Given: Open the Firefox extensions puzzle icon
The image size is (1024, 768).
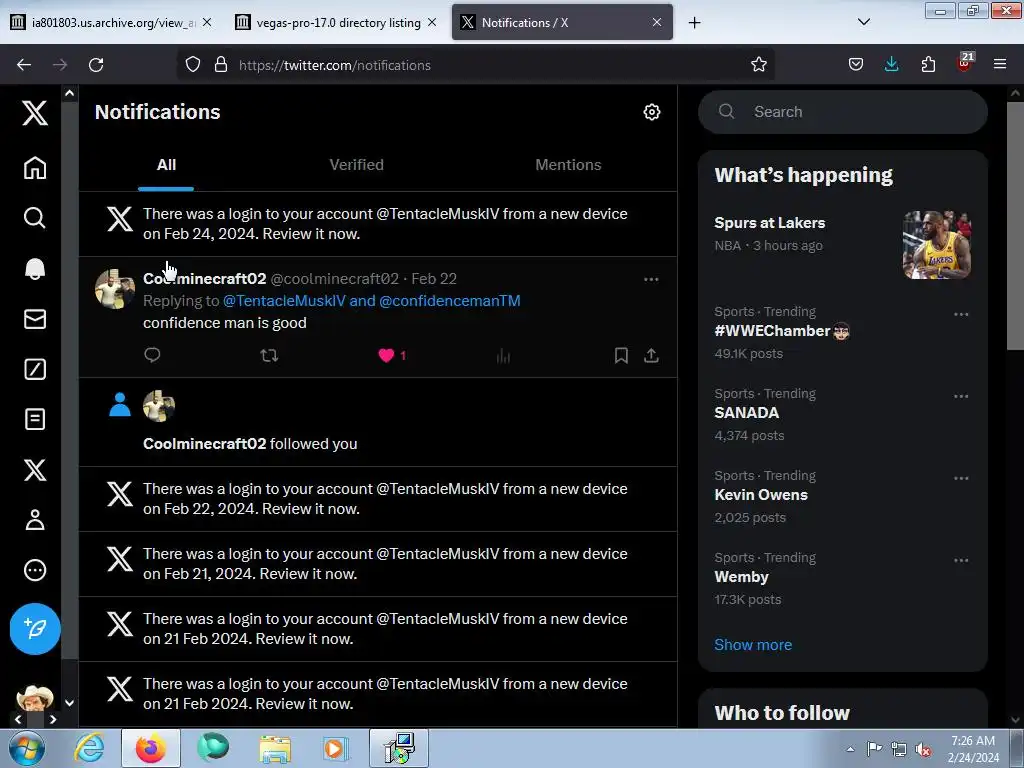Looking at the screenshot, I should [928, 65].
